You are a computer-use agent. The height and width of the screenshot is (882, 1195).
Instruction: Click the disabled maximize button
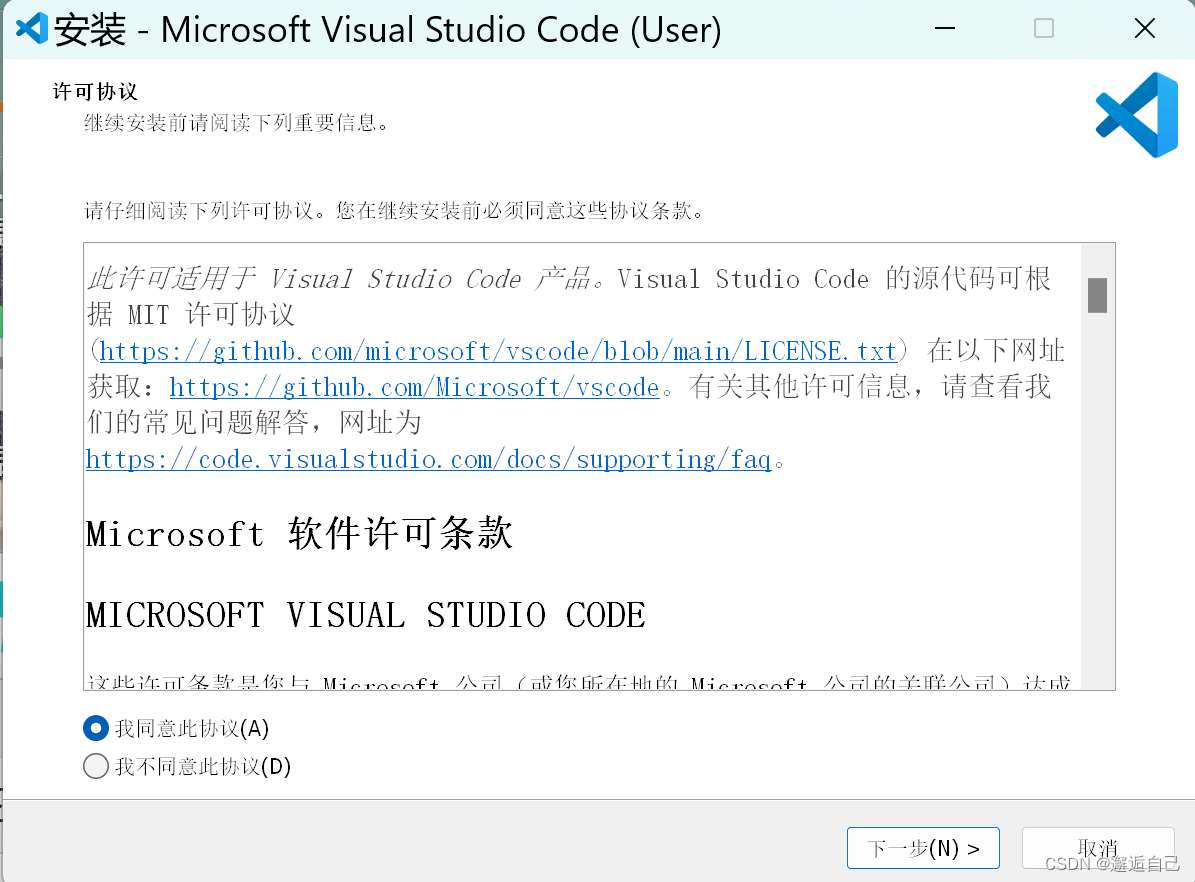(1044, 29)
